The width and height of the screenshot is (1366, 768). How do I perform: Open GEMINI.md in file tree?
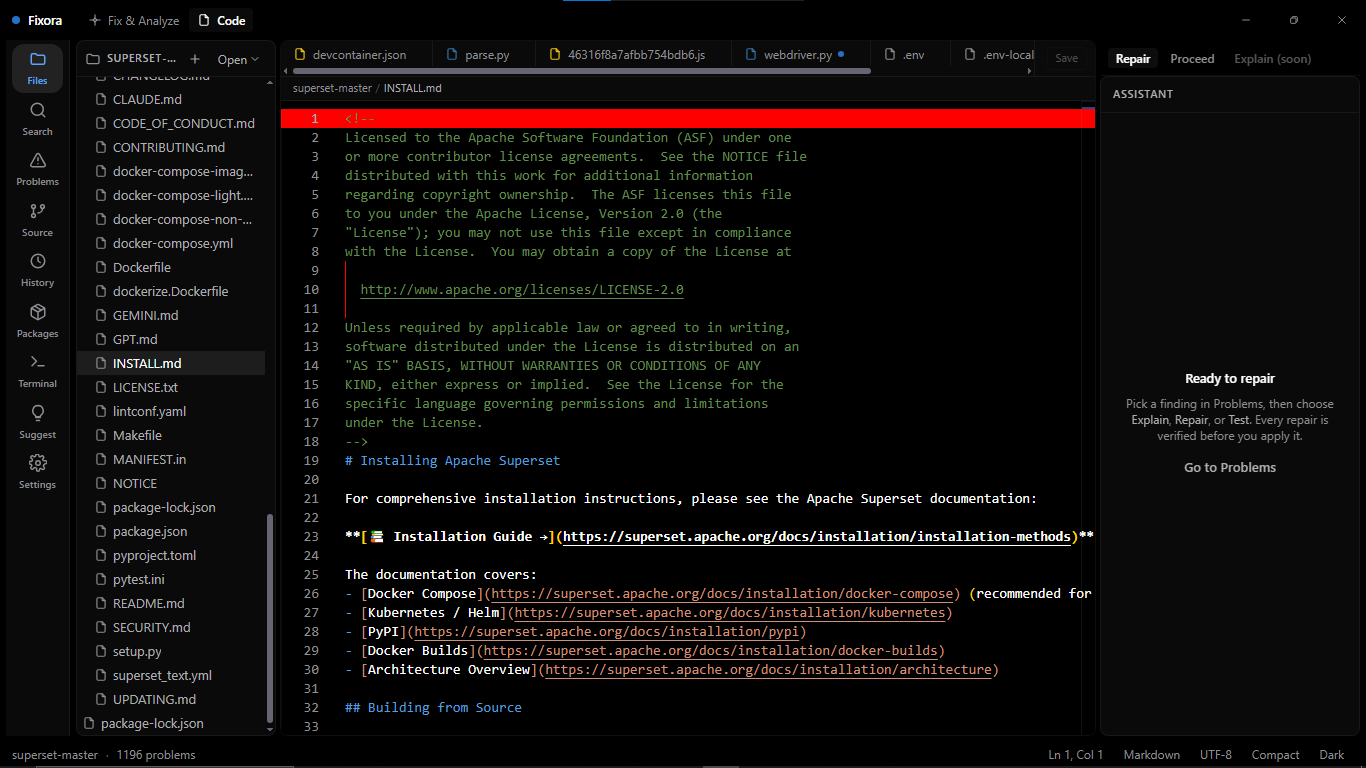click(146, 315)
